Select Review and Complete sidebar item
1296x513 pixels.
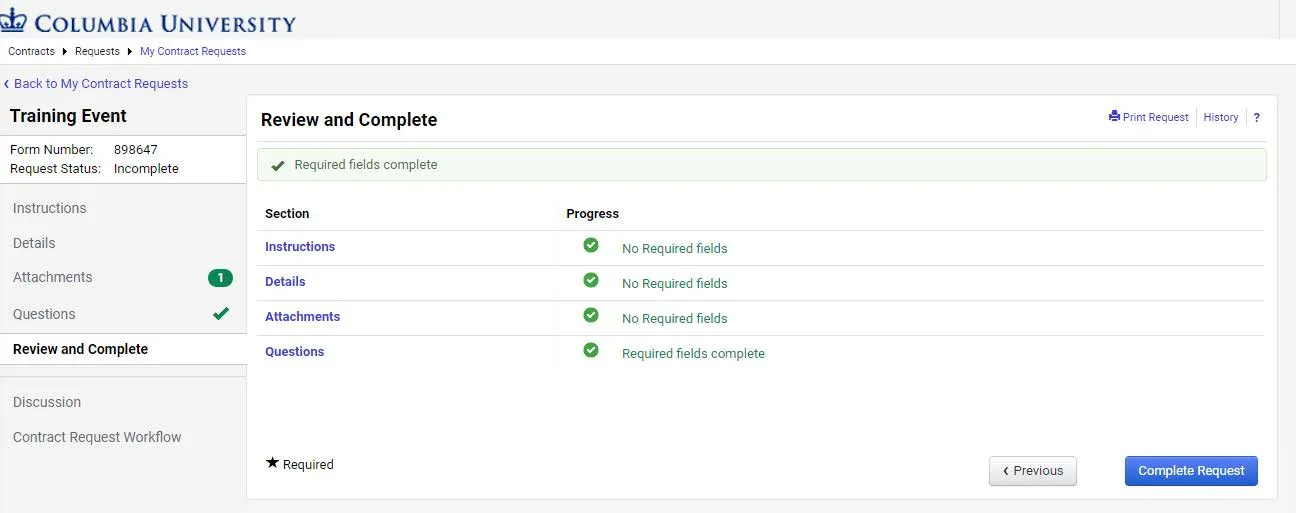pos(80,349)
